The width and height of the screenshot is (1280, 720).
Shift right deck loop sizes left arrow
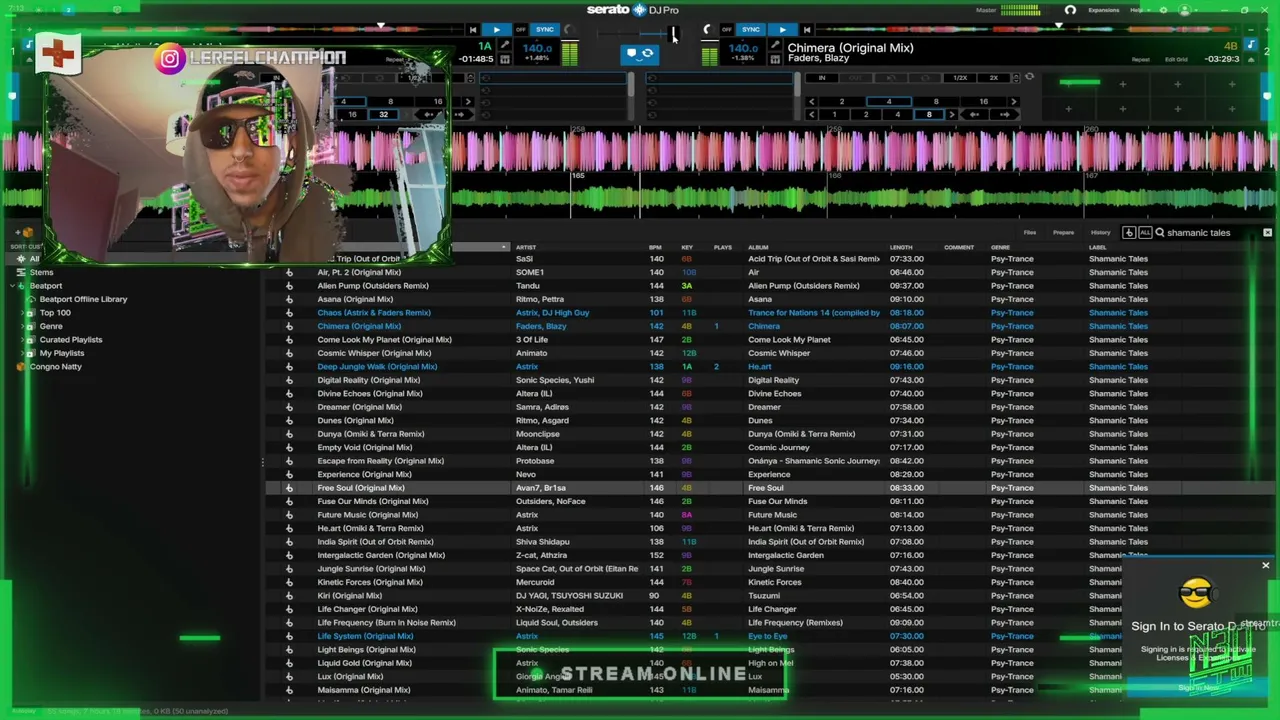coord(811,101)
